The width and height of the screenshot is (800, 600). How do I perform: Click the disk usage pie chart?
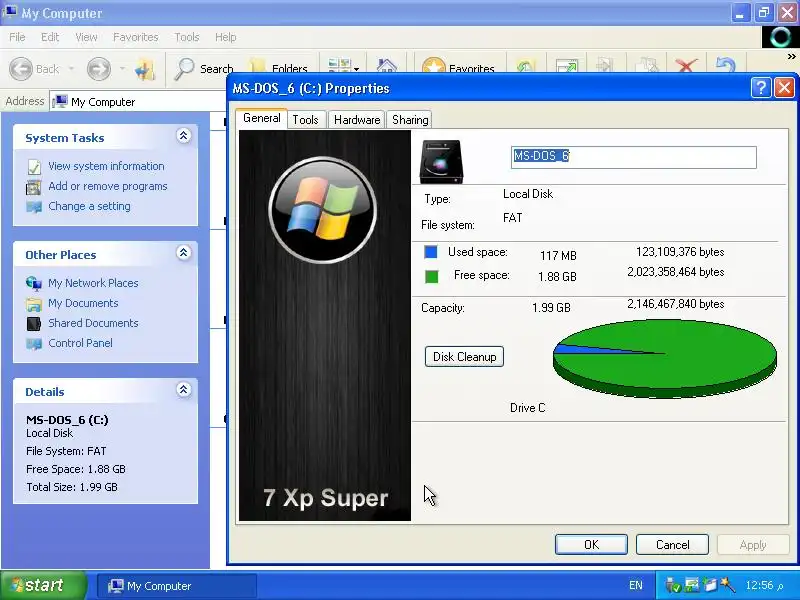pos(665,358)
